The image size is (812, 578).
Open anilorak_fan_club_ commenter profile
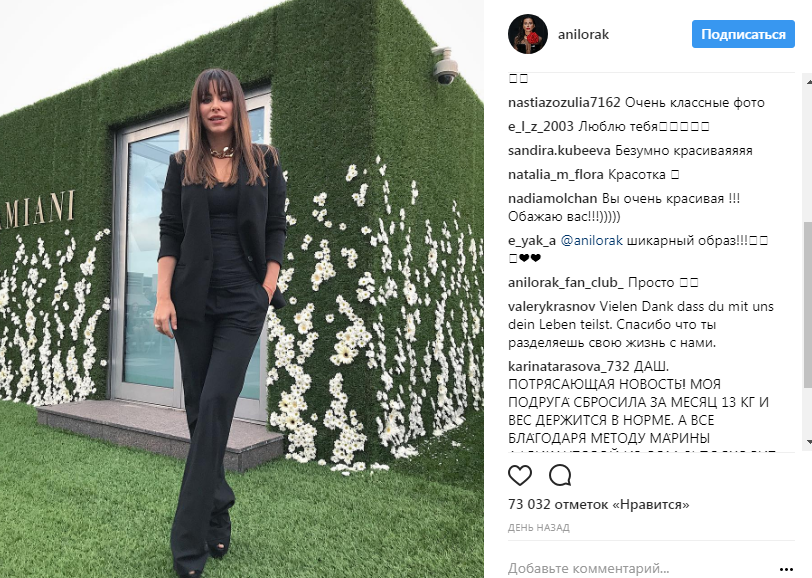tap(566, 283)
